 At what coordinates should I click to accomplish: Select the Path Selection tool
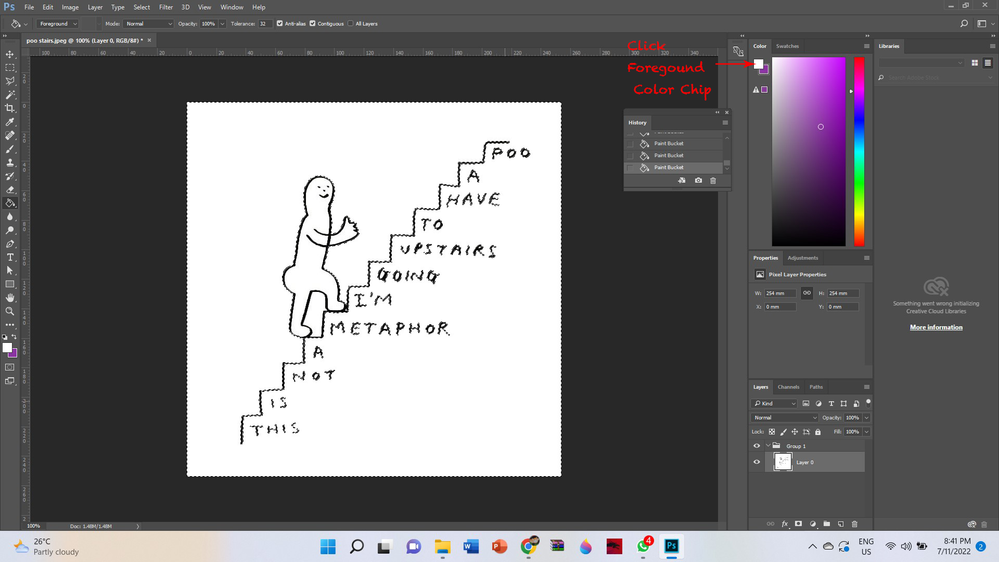coord(10,271)
